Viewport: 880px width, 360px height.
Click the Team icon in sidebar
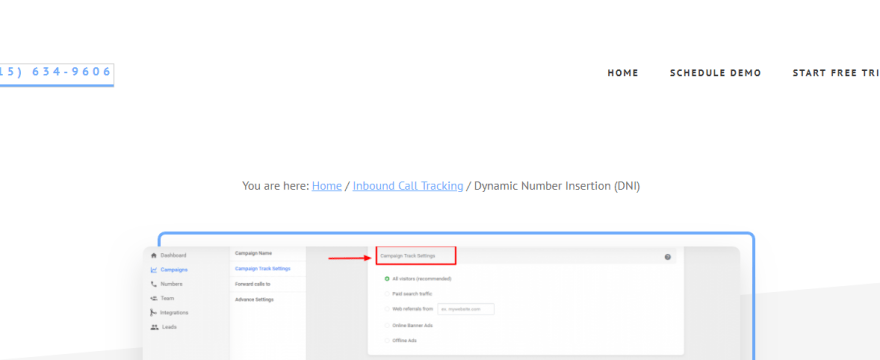154,298
